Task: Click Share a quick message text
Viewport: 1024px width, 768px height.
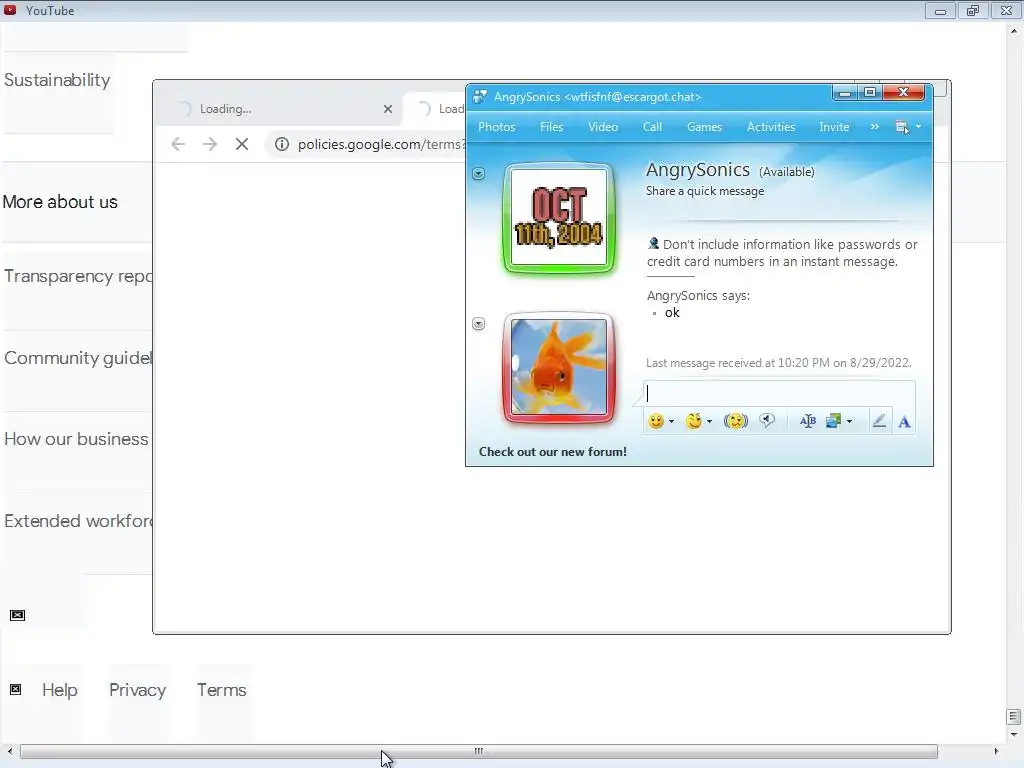Action: [x=705, y=191]
